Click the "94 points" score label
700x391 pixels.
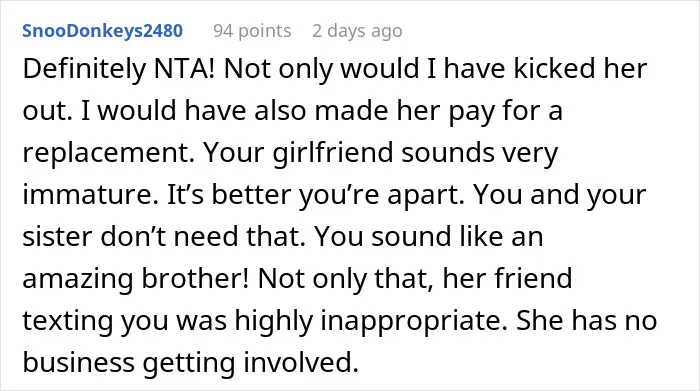pyautogui.click(x=252, y=31)
